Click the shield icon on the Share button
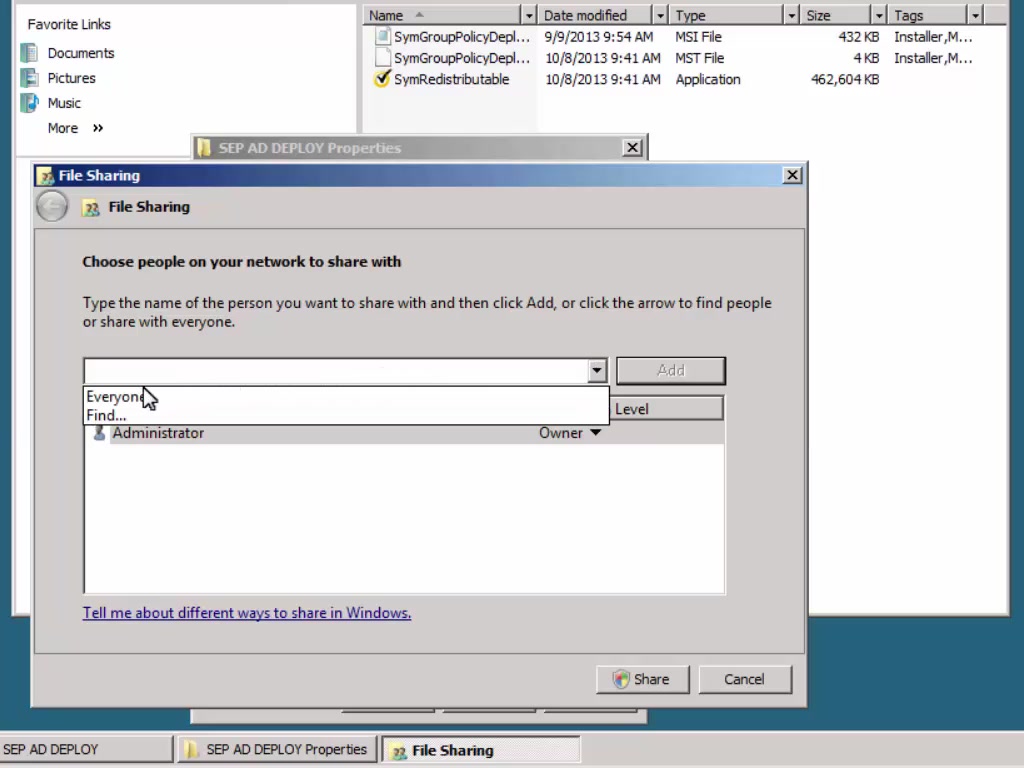 click(x=621, y=679)
